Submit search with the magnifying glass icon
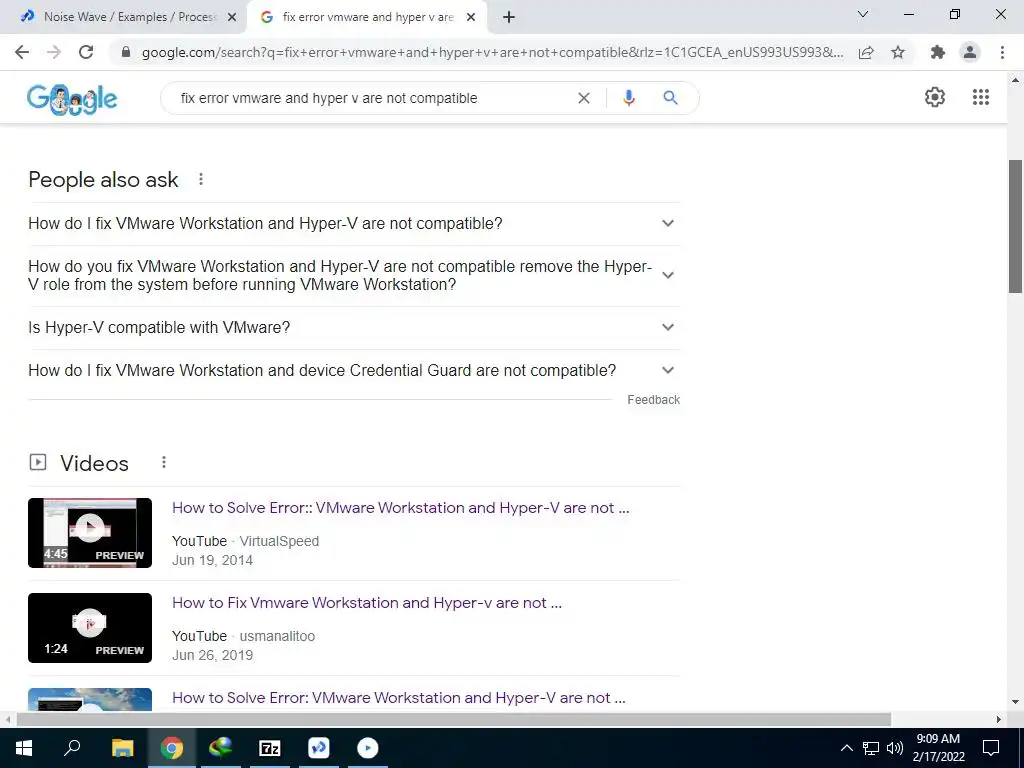 point(670,98)
